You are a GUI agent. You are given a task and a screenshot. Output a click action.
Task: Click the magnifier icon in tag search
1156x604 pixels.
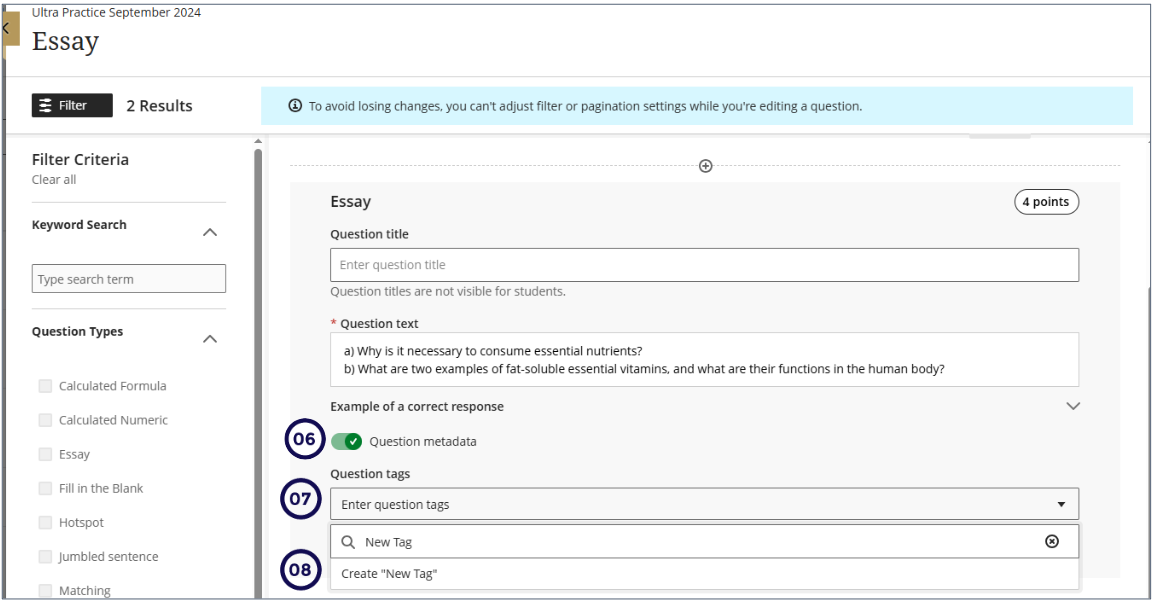click(348, 542)
